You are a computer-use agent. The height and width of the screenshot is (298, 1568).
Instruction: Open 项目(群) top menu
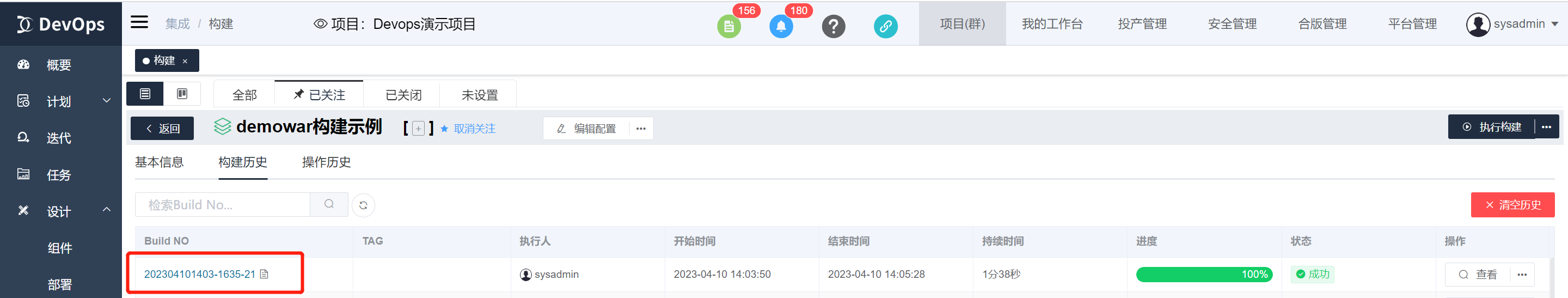[x=963, y=24]
